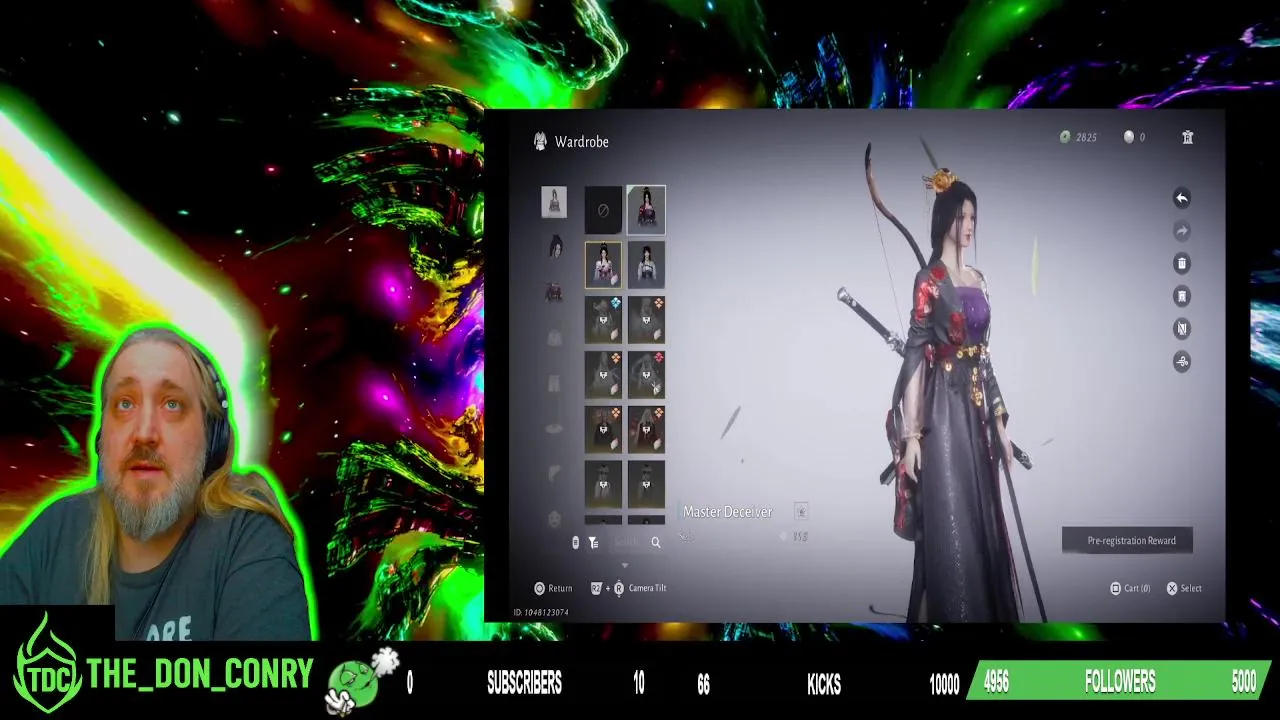Select the empty 'none' outfit slot

(603, 210)
